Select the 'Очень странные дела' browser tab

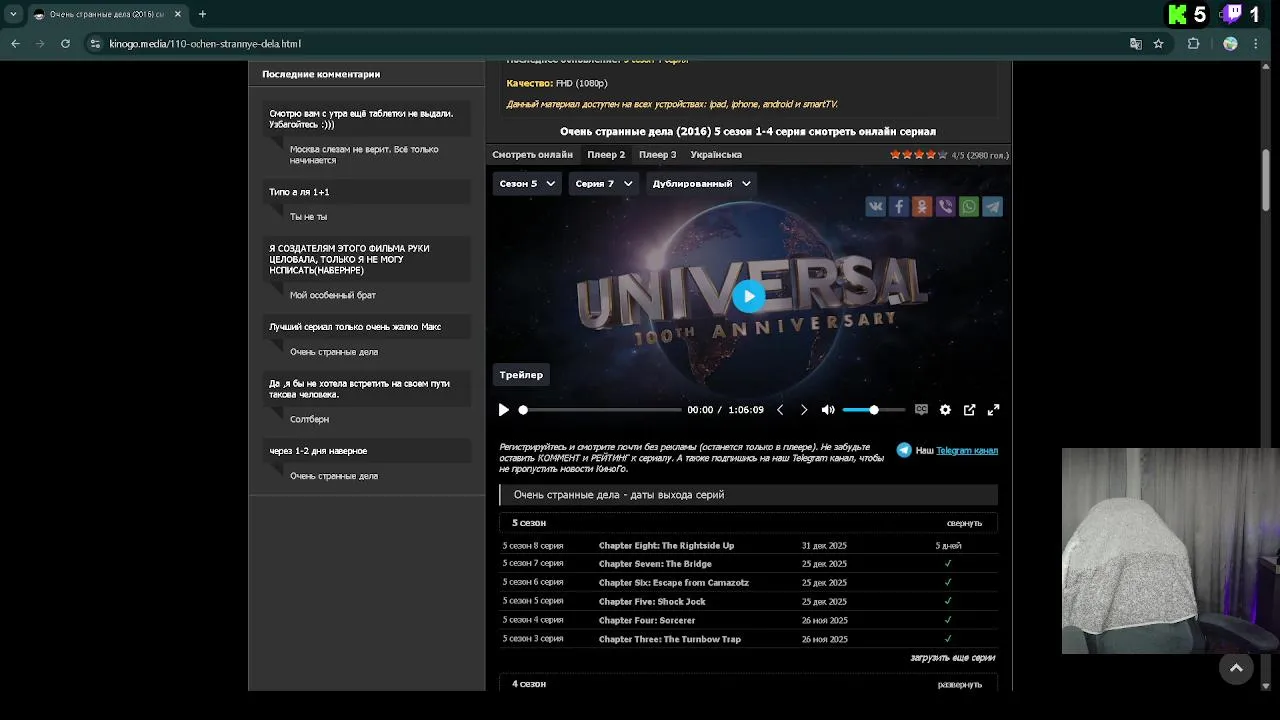[x=105, y=14]
